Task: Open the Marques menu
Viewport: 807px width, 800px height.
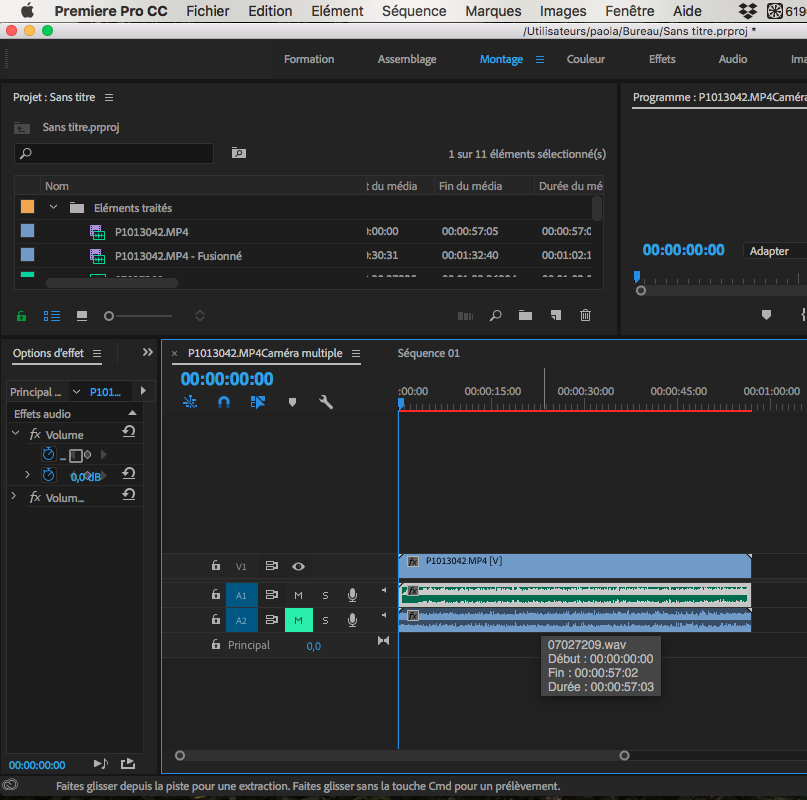Action: [493, 11]
